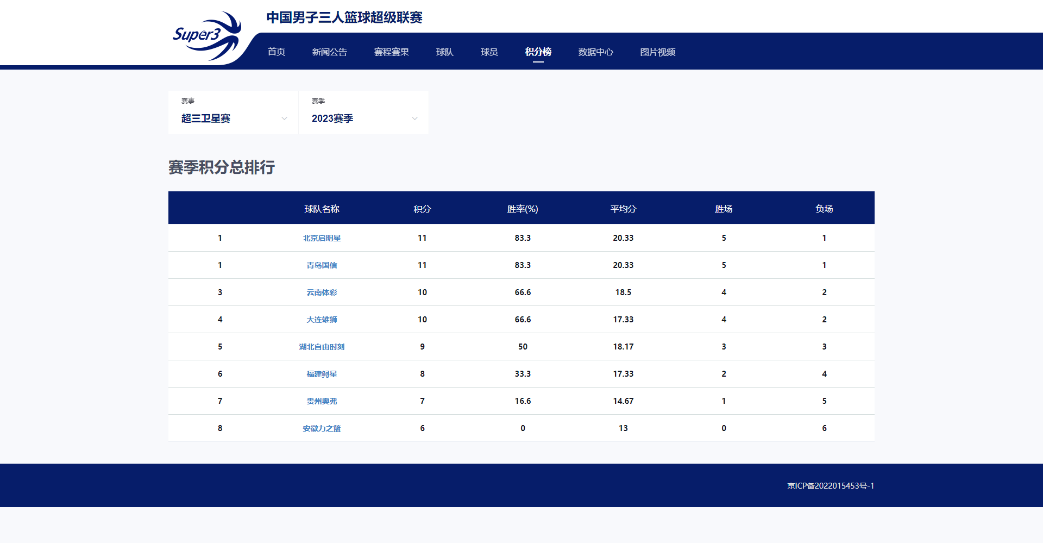1043x543 pixels.
Task: Open the 数据中心 data center page
Action: click(595, 52)
